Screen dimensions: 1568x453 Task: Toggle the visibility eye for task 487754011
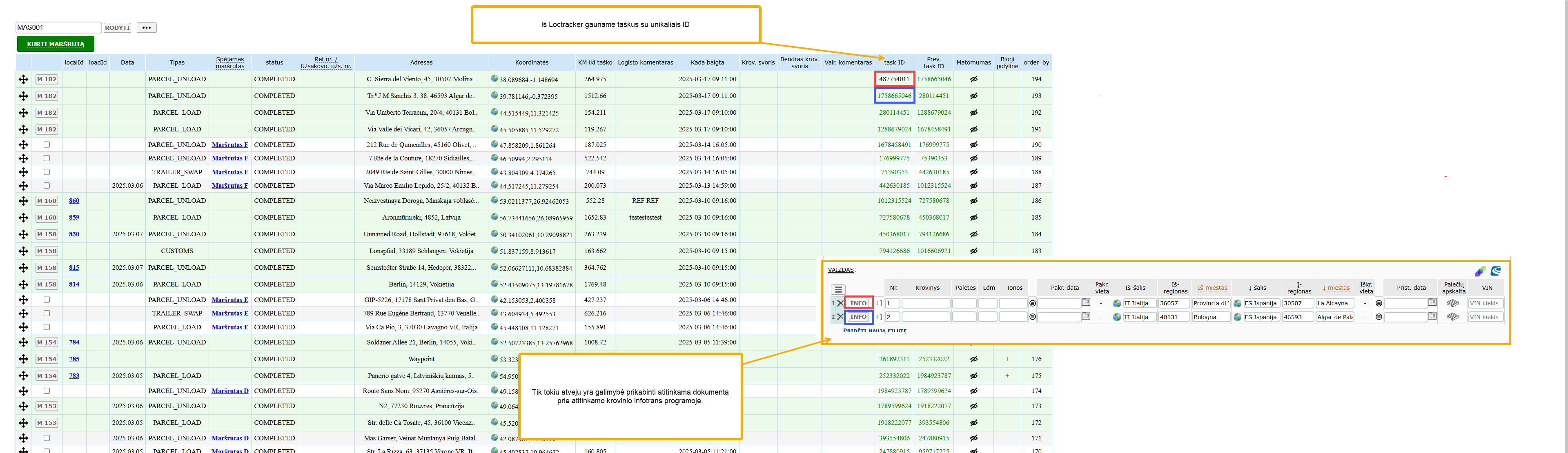973,79
